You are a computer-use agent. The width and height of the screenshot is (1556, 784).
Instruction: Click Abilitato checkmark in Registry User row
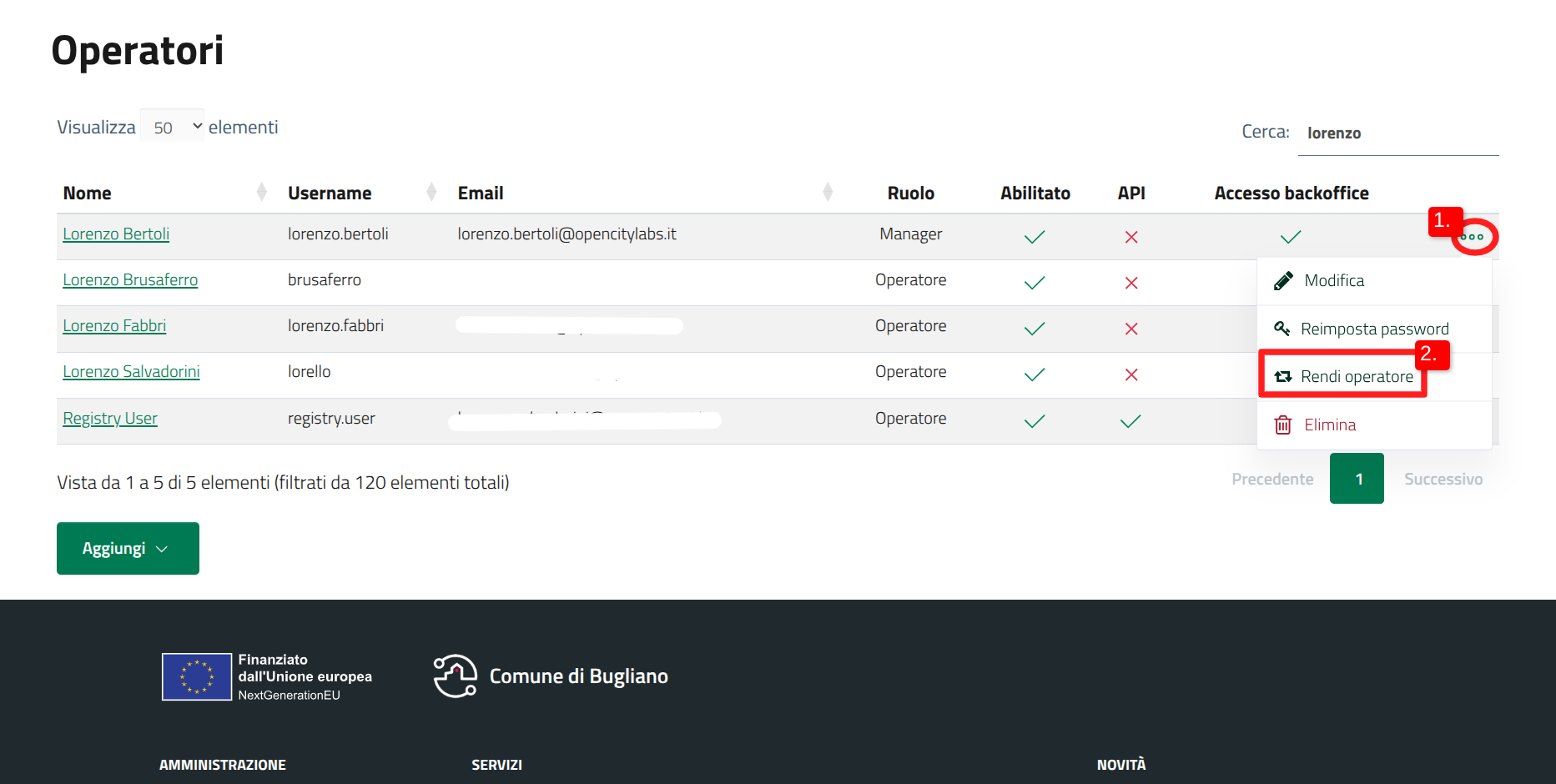(x=1035, y=421)
